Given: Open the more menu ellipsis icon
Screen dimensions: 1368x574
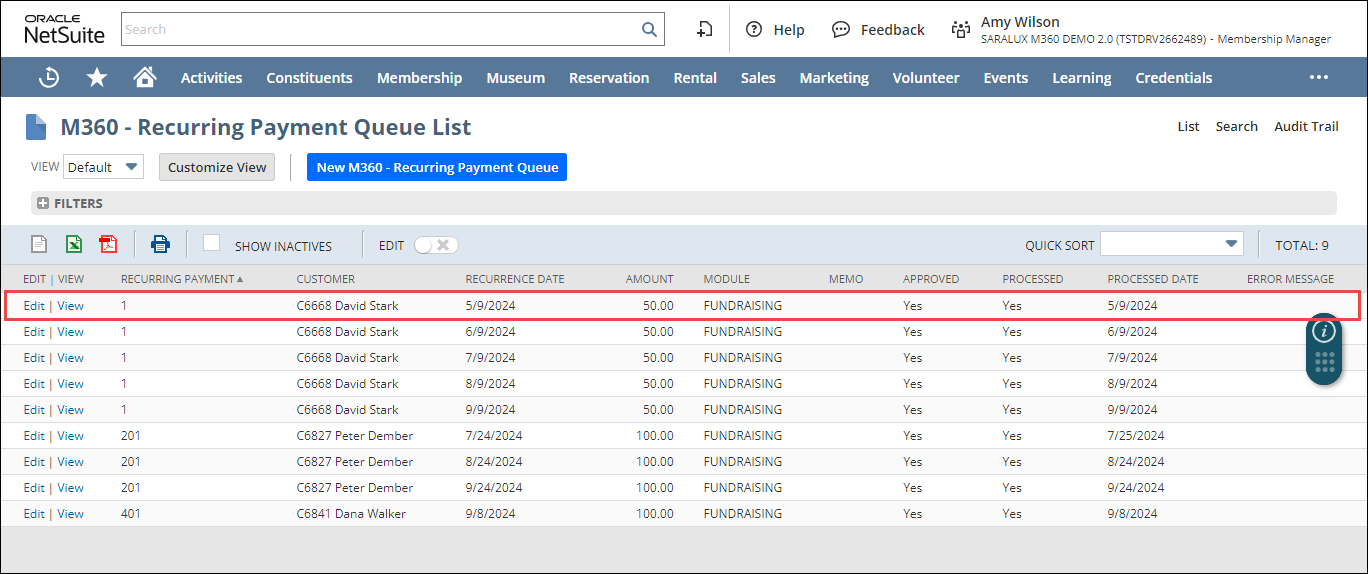Looking at the screenshot, I should 1319,77.
